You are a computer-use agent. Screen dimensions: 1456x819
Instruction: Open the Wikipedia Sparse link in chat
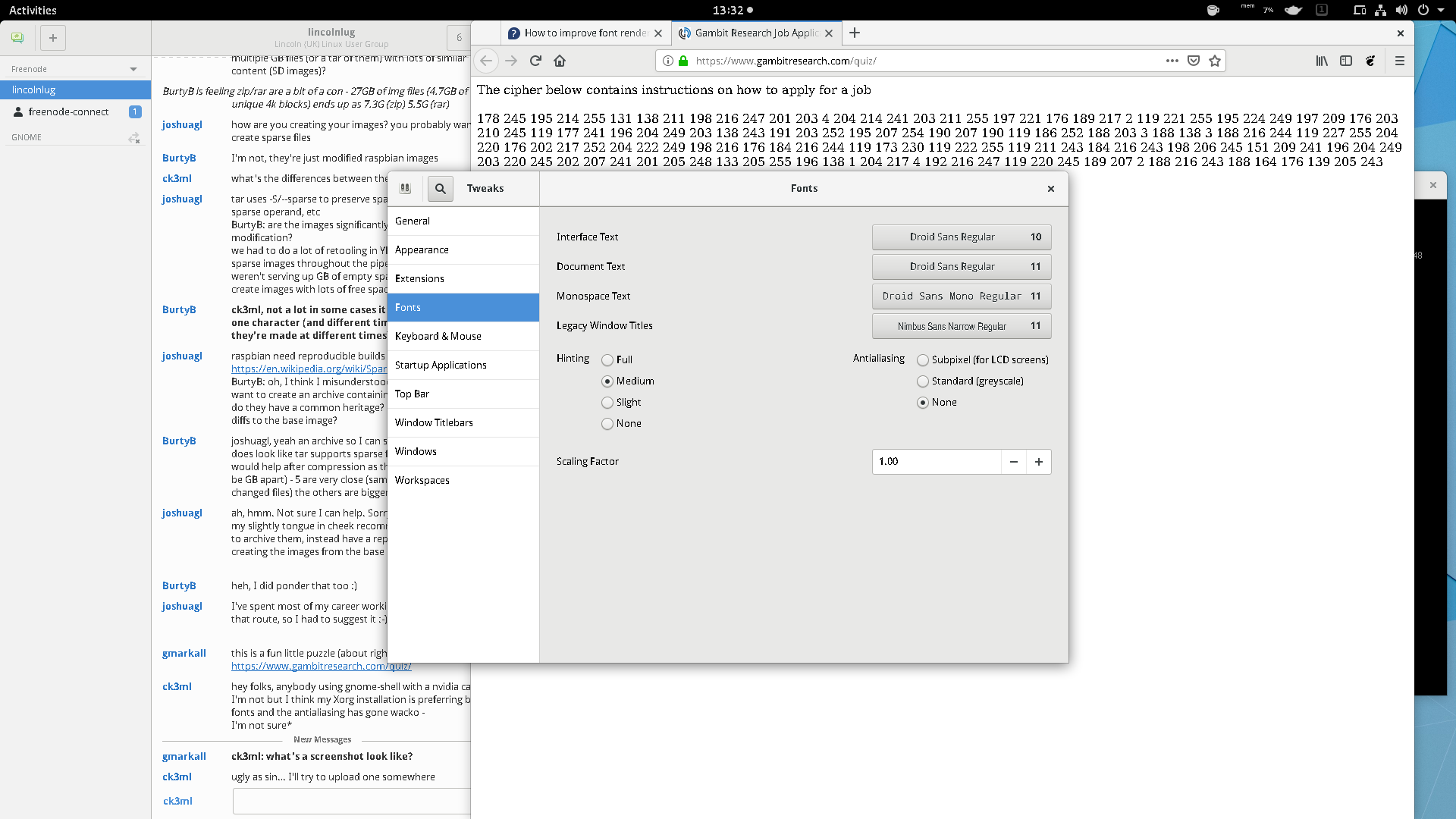[x=309, y=369]
